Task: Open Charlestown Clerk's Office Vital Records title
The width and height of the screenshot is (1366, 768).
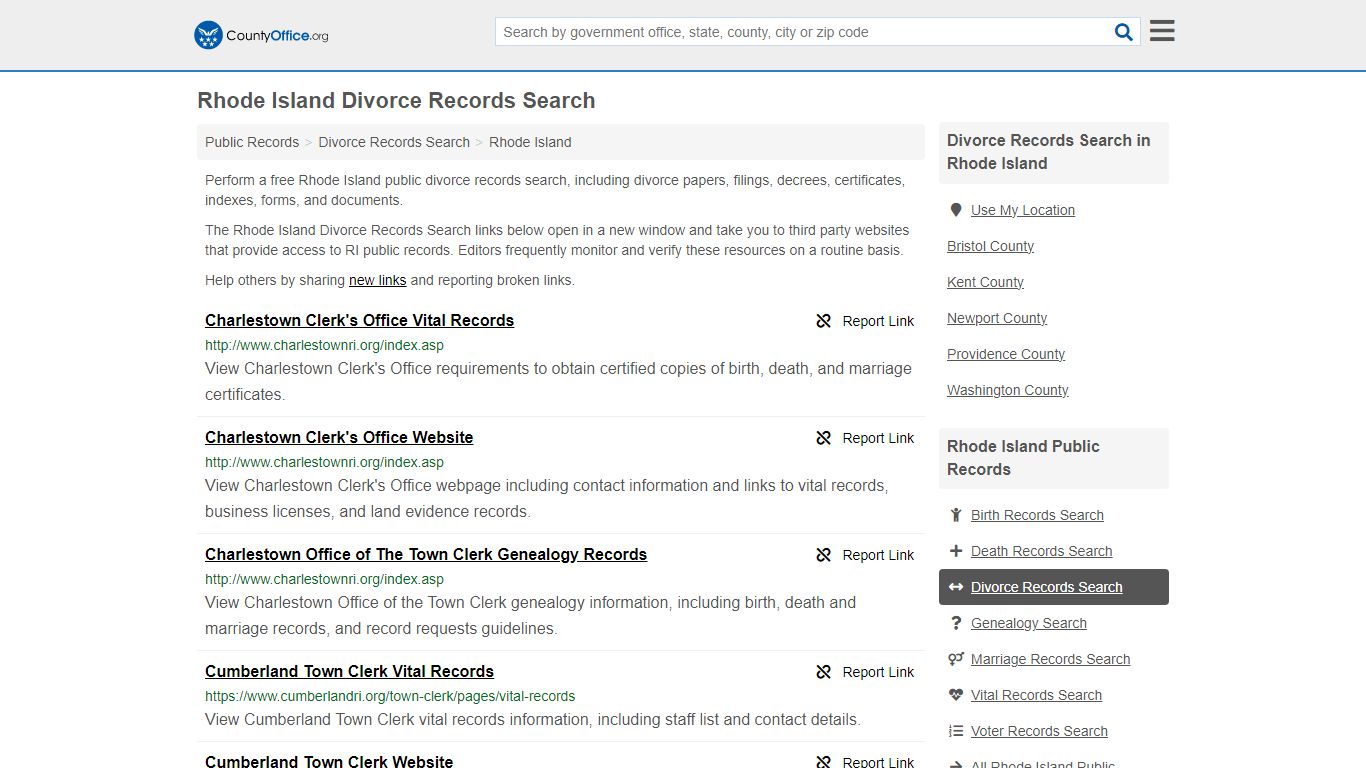Action: (359, 320)
